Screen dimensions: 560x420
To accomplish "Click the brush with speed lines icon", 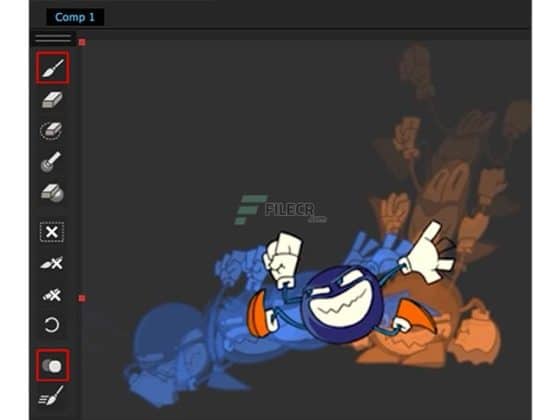I will [51, 396].
